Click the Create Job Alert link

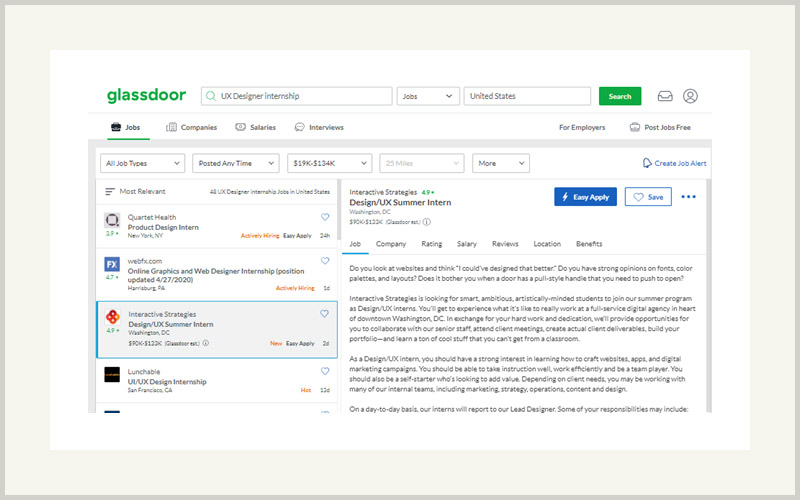(x=680, y=163)
